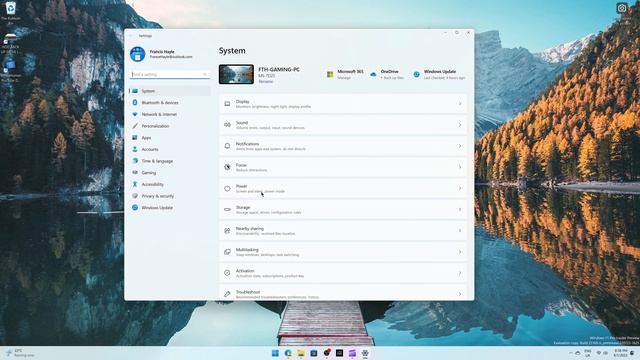
Task: Click the Sound speaker icon
Action: (x=227, y=125)
